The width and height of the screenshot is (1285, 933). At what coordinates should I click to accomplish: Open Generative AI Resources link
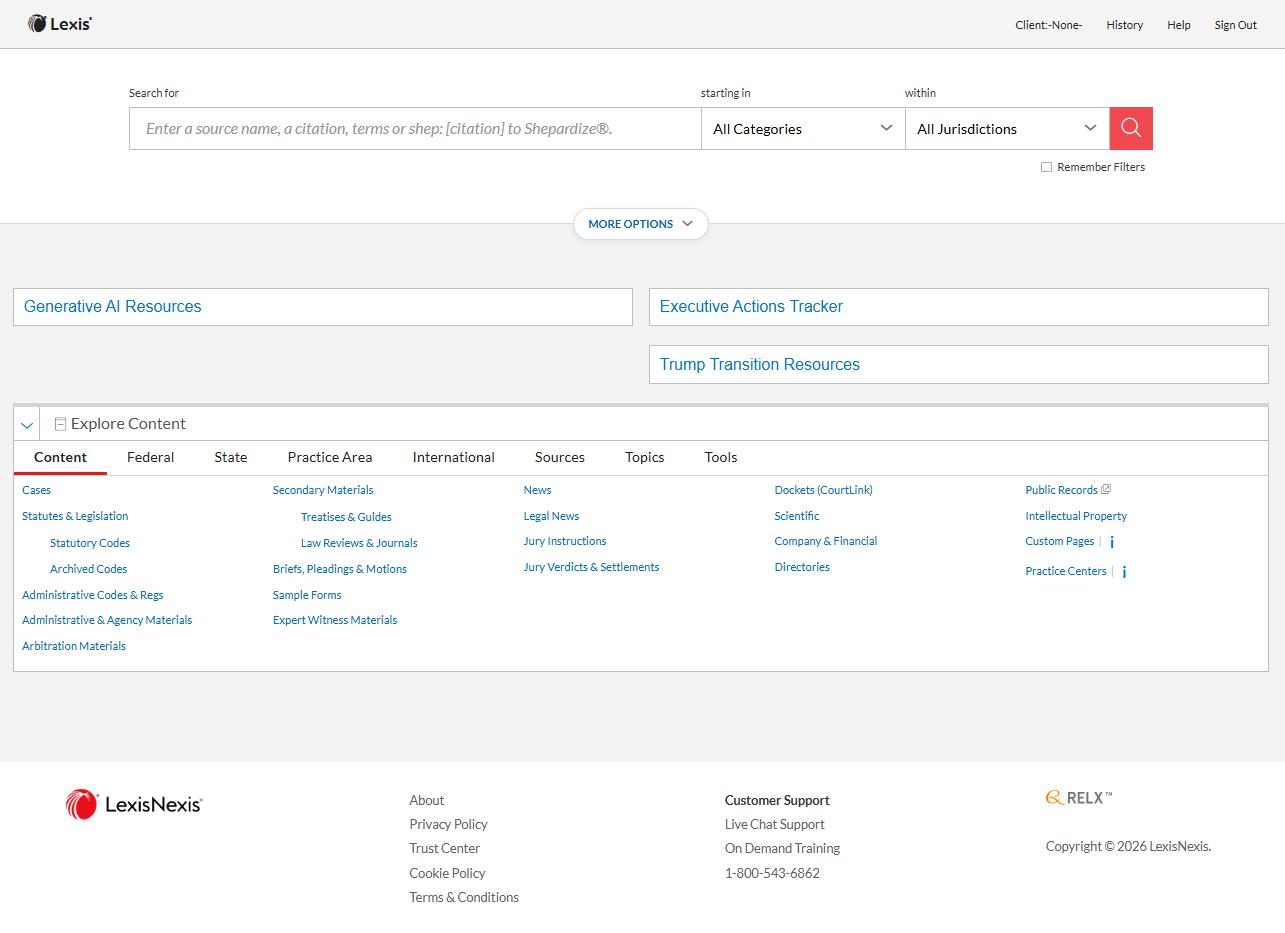click(x=112, y=307)
